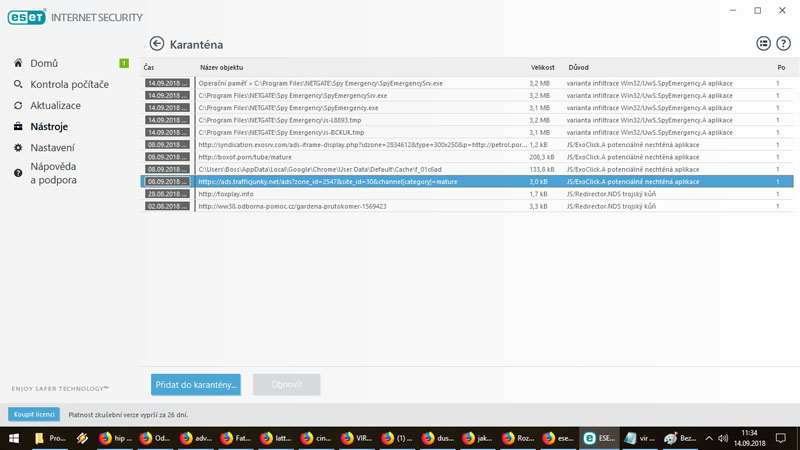Viewport: 800px width, 450px height.
Task: Select the Chrome Cache f_01c6ad entry
Action: point(467,169)
